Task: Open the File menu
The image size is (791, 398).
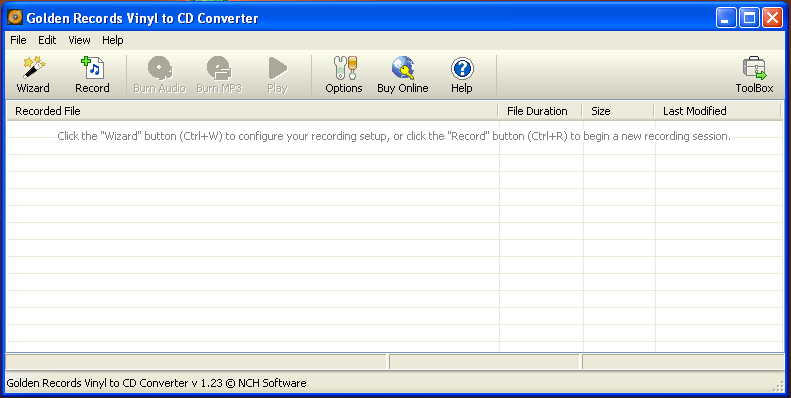Action: click(18, 40)
